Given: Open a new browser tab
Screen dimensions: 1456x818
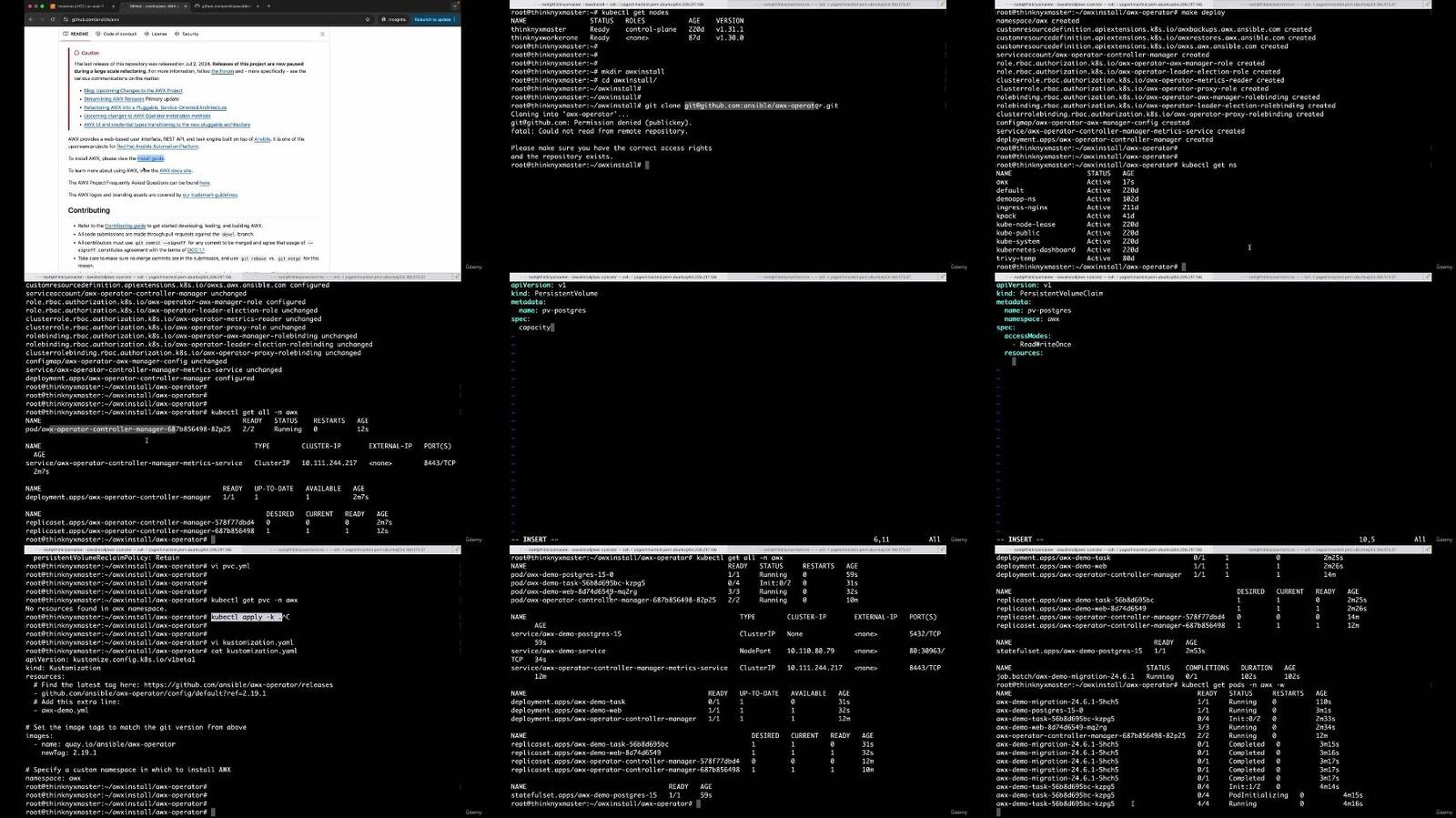Looking at the screenshot, I should [x=268, y=5].
